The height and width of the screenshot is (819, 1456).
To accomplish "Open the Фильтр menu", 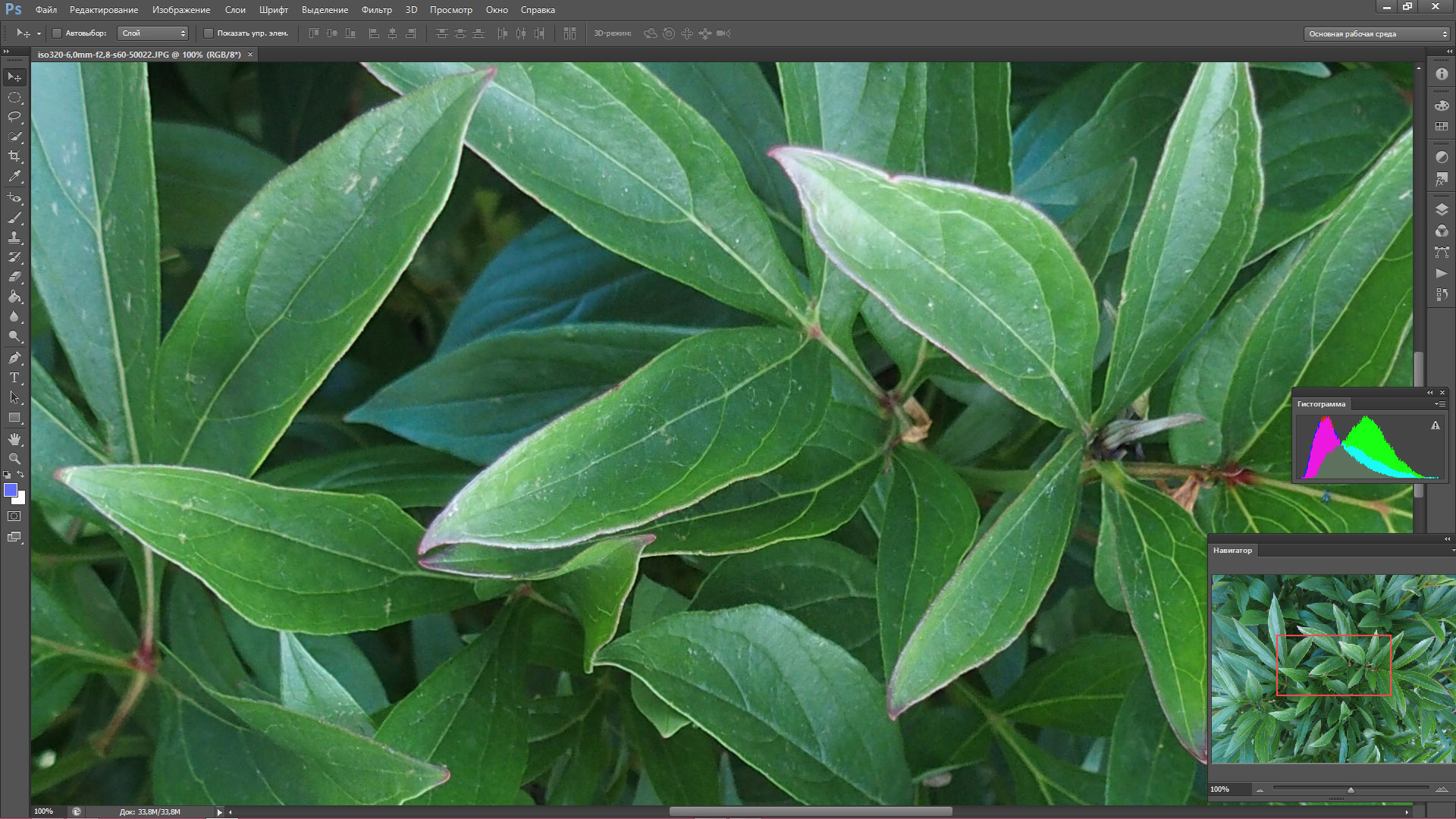I will tap(376, 10).
